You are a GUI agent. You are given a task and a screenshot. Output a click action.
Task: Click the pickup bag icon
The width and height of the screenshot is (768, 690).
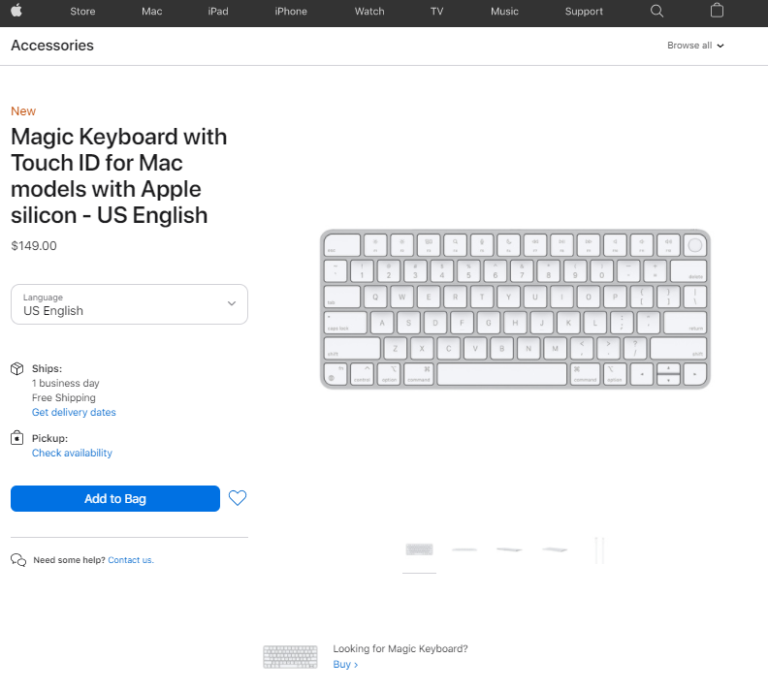[x=17, y=438]
